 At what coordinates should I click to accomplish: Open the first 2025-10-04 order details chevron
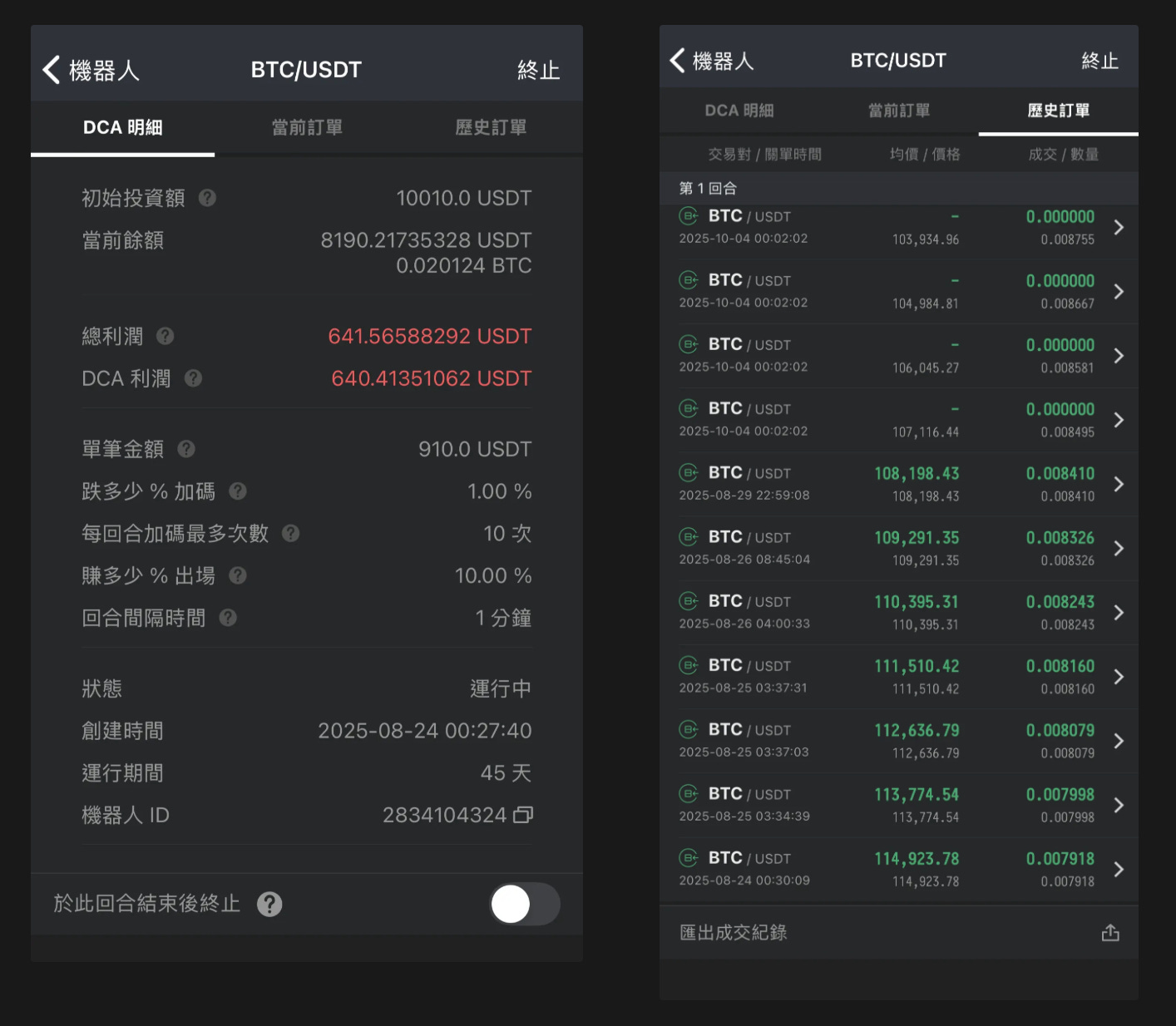point(1119,227)
